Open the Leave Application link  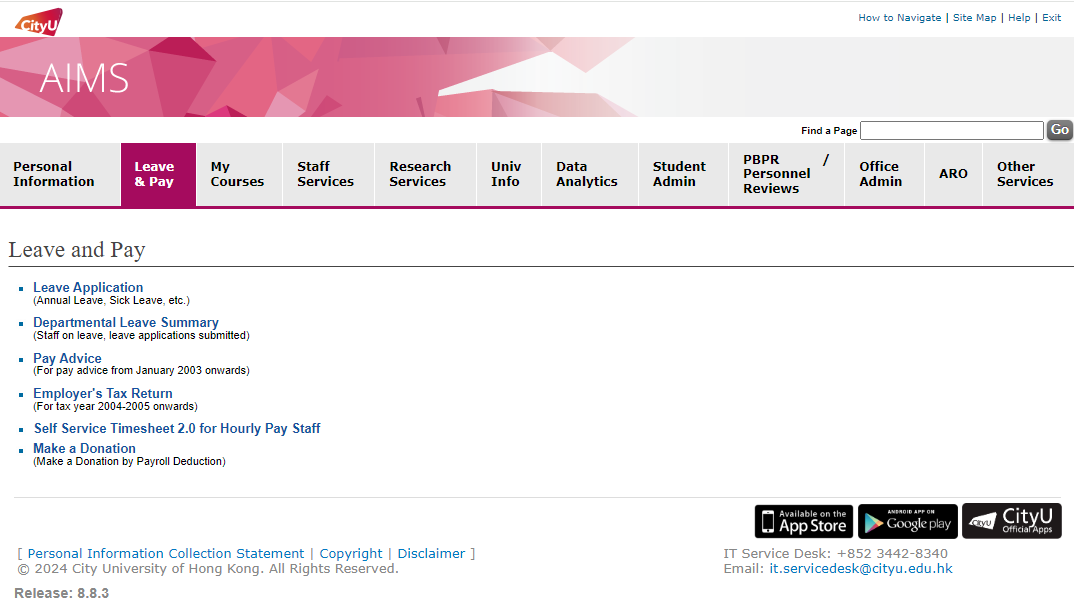click(x=88, y=287)
